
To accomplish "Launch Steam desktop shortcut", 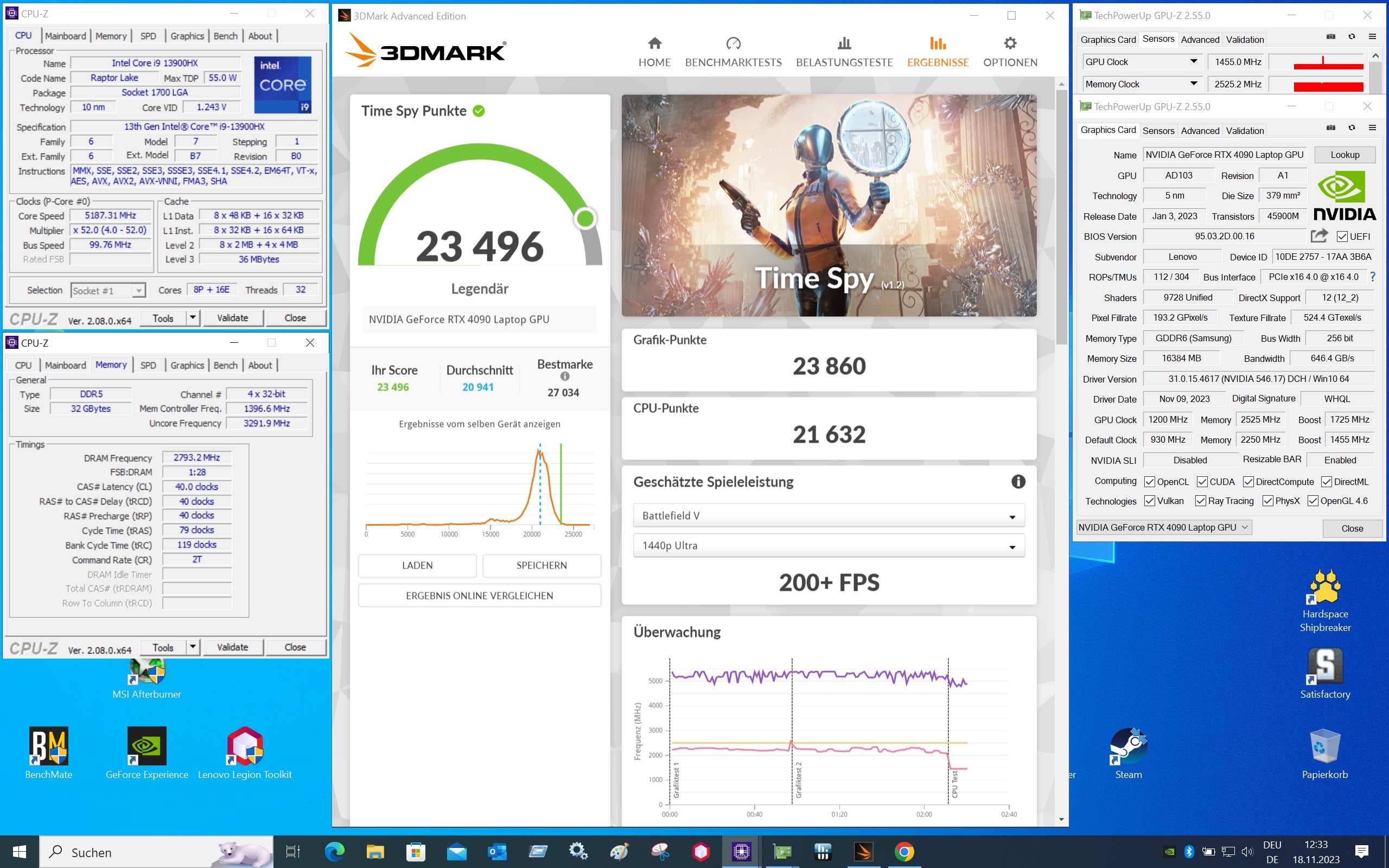I will [x=1129, y=754].
